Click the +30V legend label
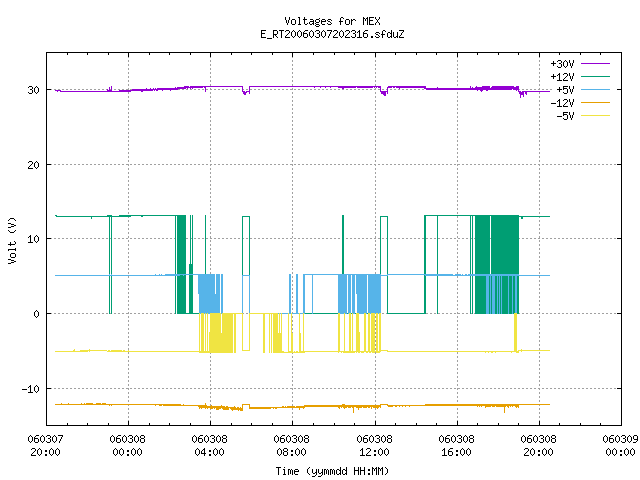Viewport: 640px width, 480px height. (562, 64)
